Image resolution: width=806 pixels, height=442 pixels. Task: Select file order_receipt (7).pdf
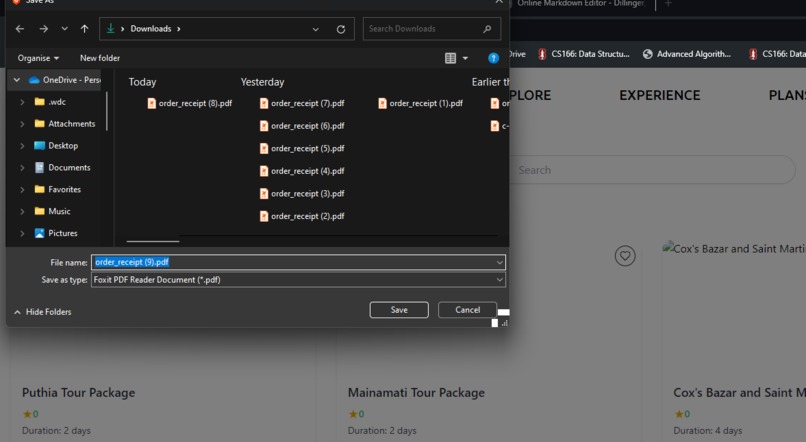302,103
